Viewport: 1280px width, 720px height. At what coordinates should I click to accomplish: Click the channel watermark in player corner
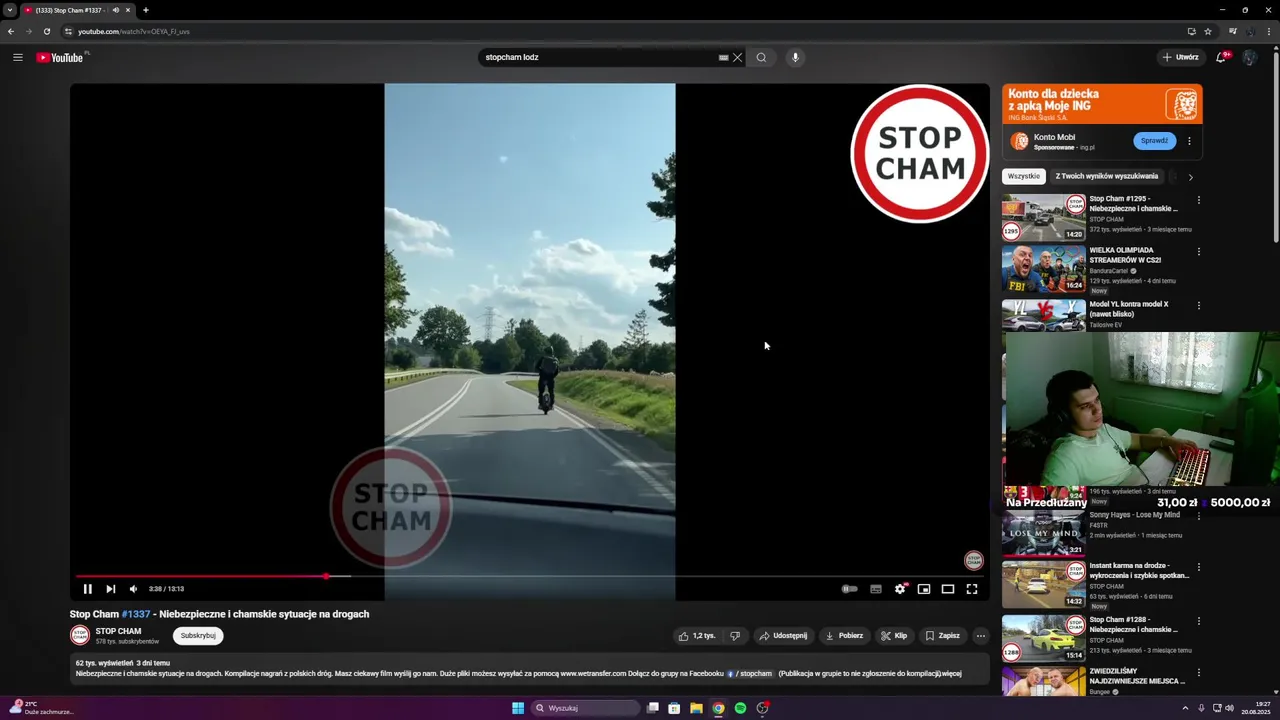click(x=974, y=560)
